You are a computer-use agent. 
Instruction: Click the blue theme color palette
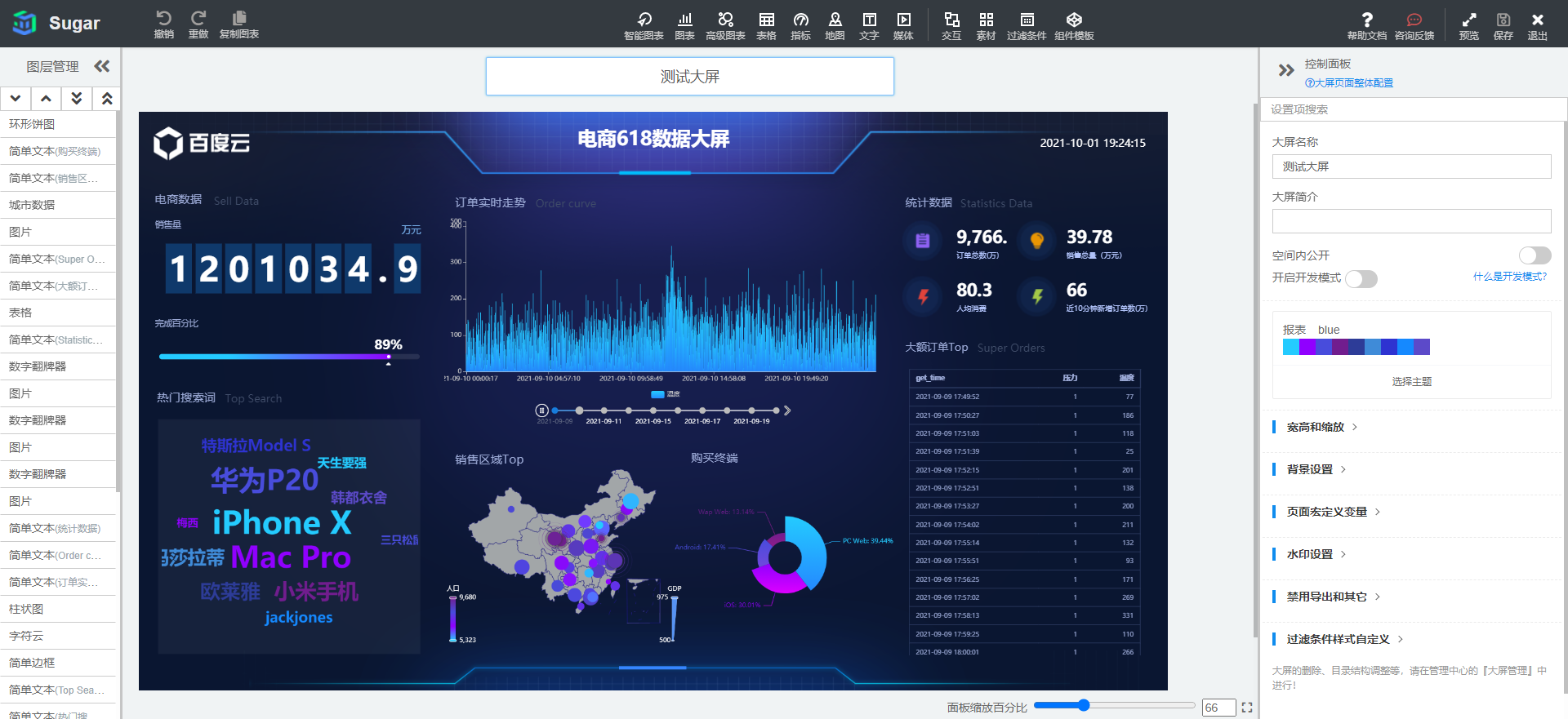pyautogui.click(x=1356, y=347)
